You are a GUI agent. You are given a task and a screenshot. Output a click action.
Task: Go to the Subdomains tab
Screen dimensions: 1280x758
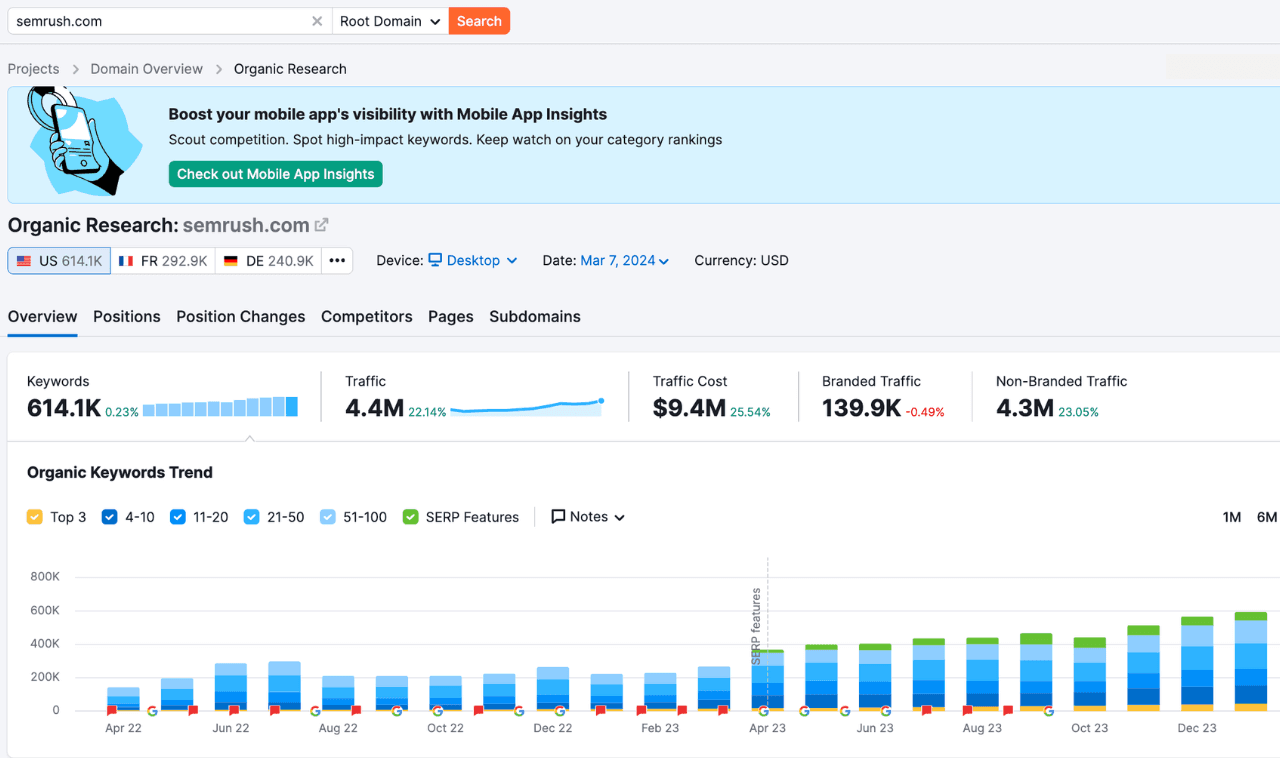click(535, 316)
